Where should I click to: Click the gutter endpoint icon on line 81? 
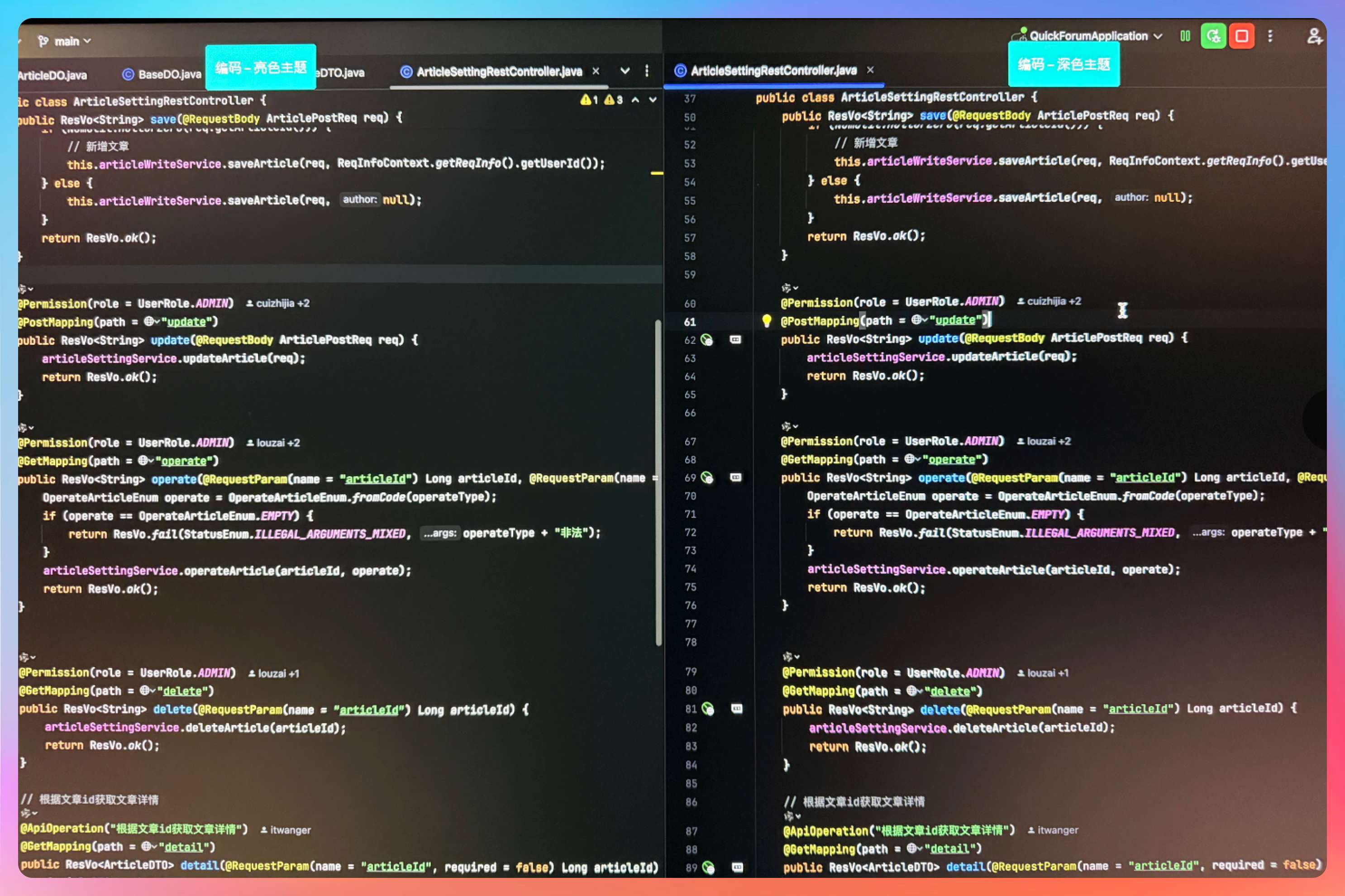[x=709, y=709]
